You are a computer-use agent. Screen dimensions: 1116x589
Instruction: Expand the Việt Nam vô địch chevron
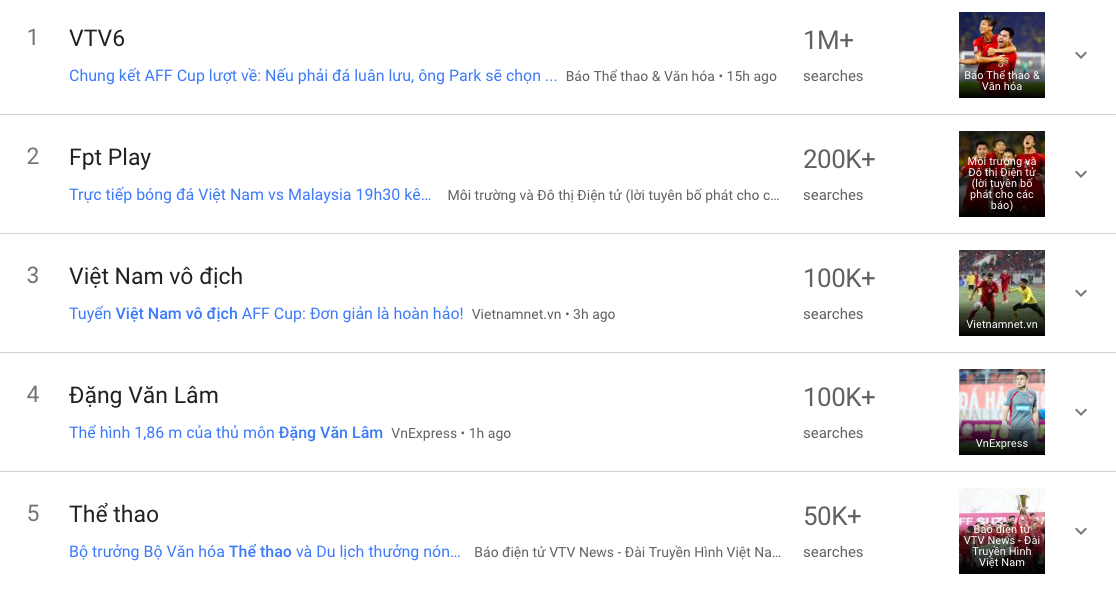click(x=1081, y=293)
